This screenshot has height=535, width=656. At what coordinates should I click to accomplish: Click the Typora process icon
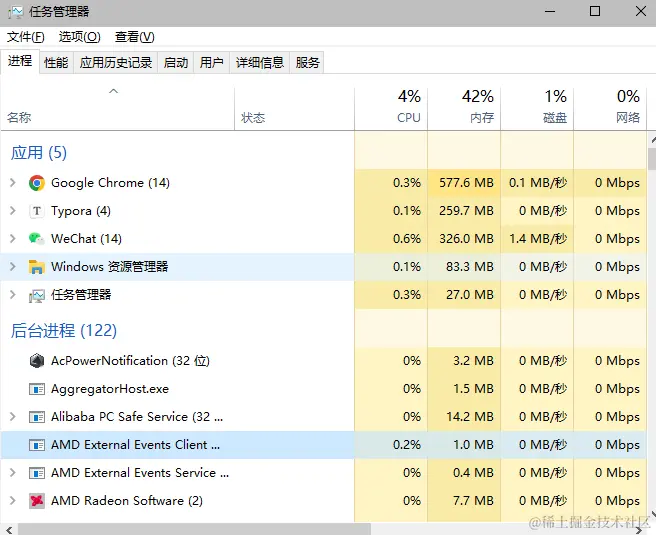click(37, 211)
